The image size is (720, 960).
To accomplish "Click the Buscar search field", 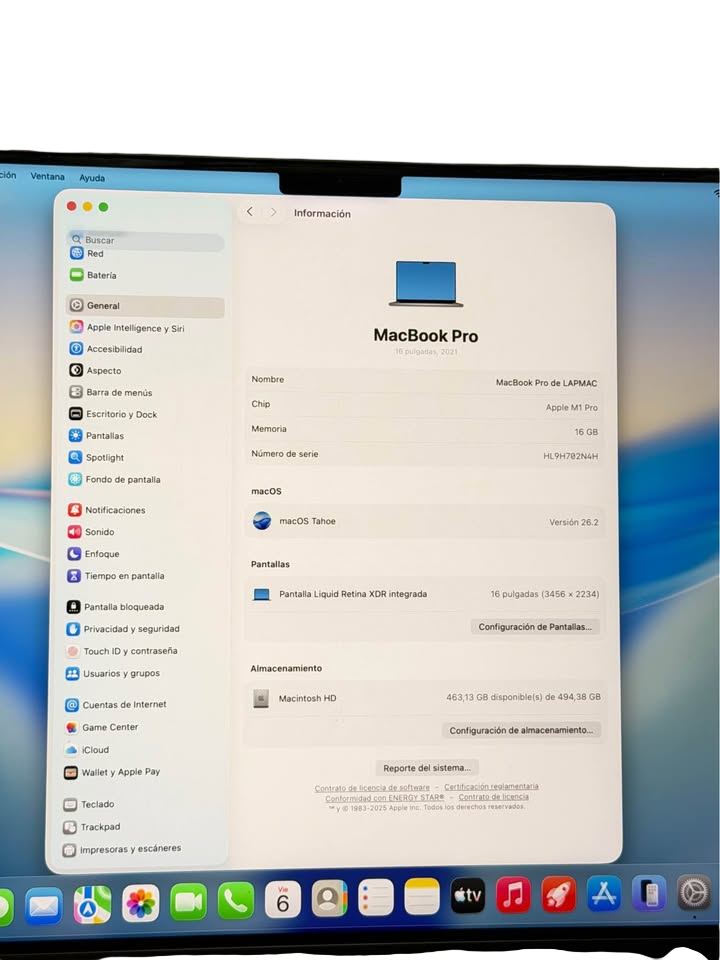I will [x=146, y=240].
